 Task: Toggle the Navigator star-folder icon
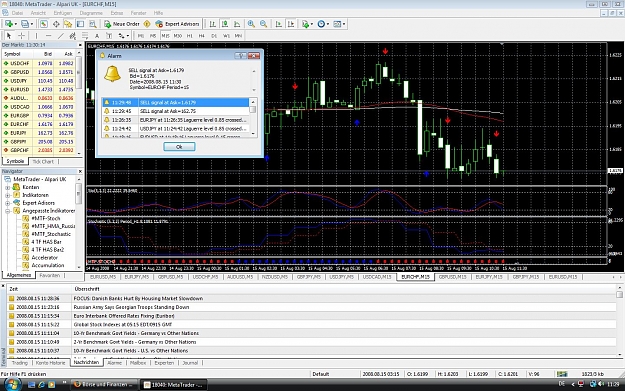[x=68, y=24]
